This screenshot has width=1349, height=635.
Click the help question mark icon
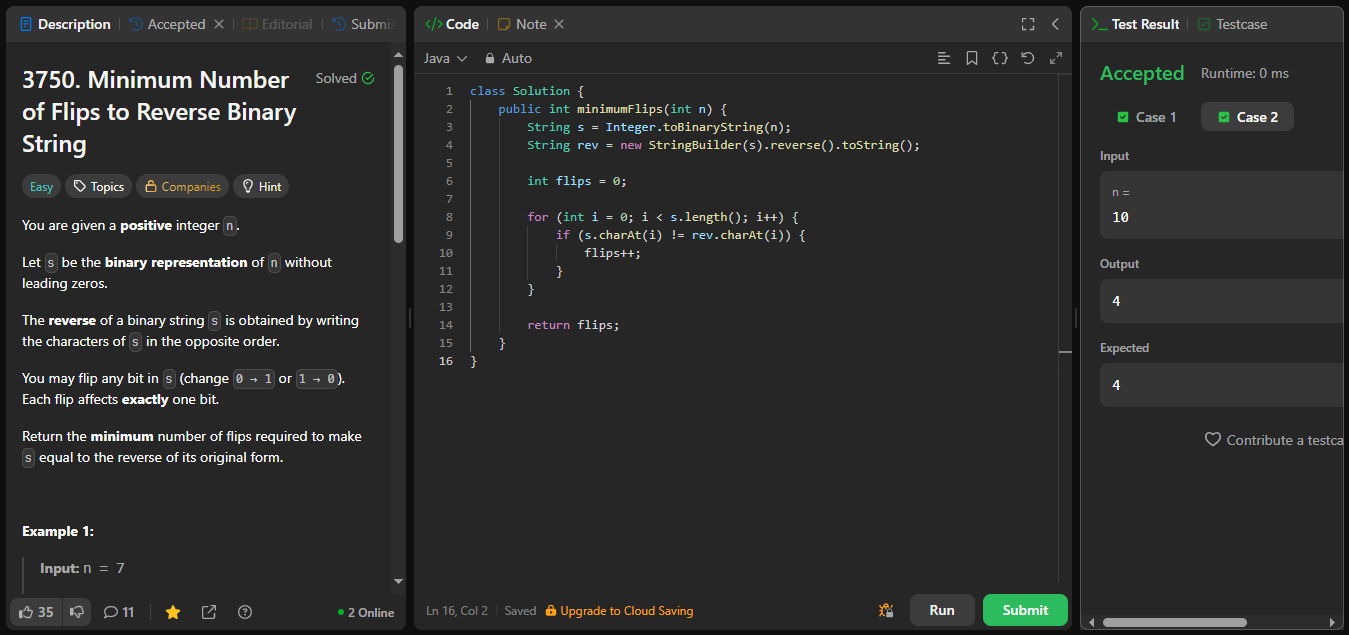(245, 612)
